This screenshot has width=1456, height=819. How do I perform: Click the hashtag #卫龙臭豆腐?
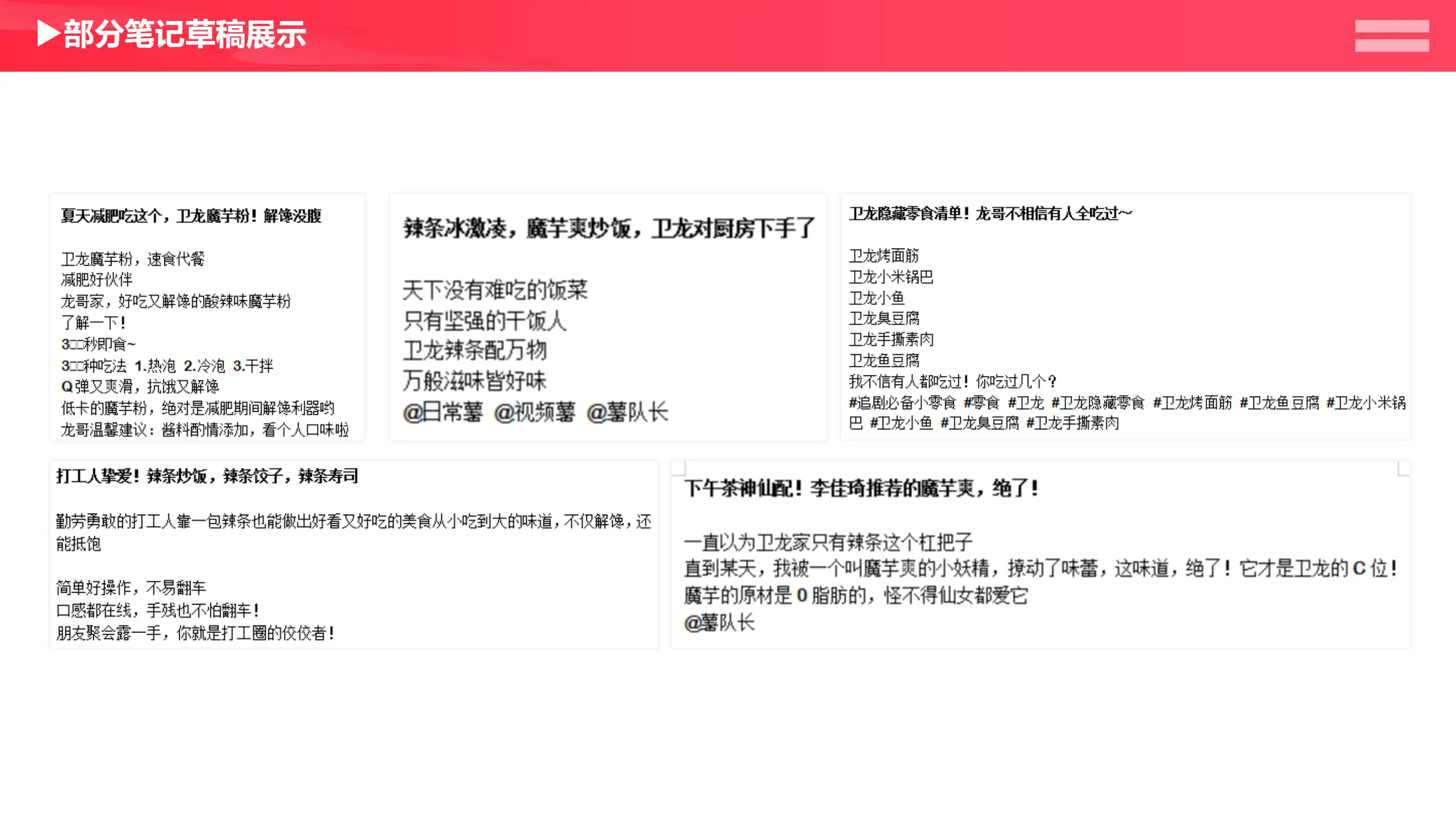(x=979, y=423)
